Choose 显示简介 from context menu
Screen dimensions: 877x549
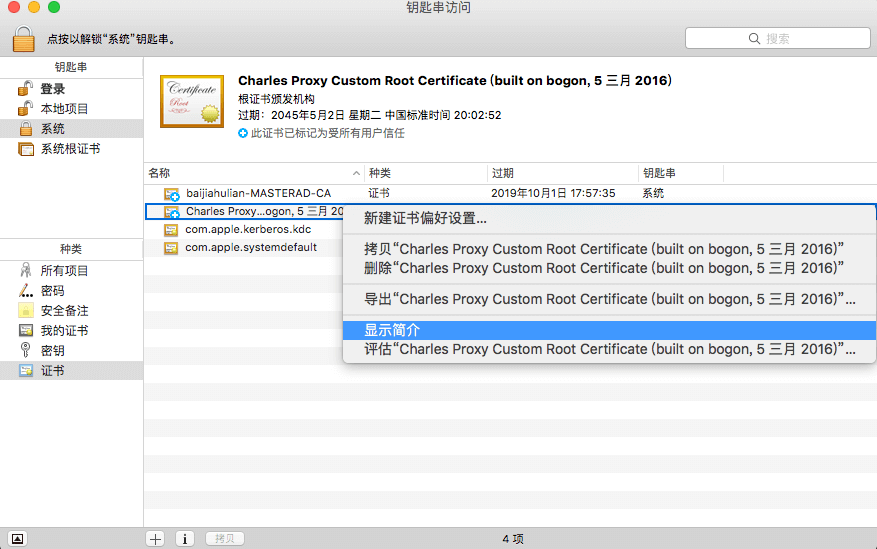609,330
